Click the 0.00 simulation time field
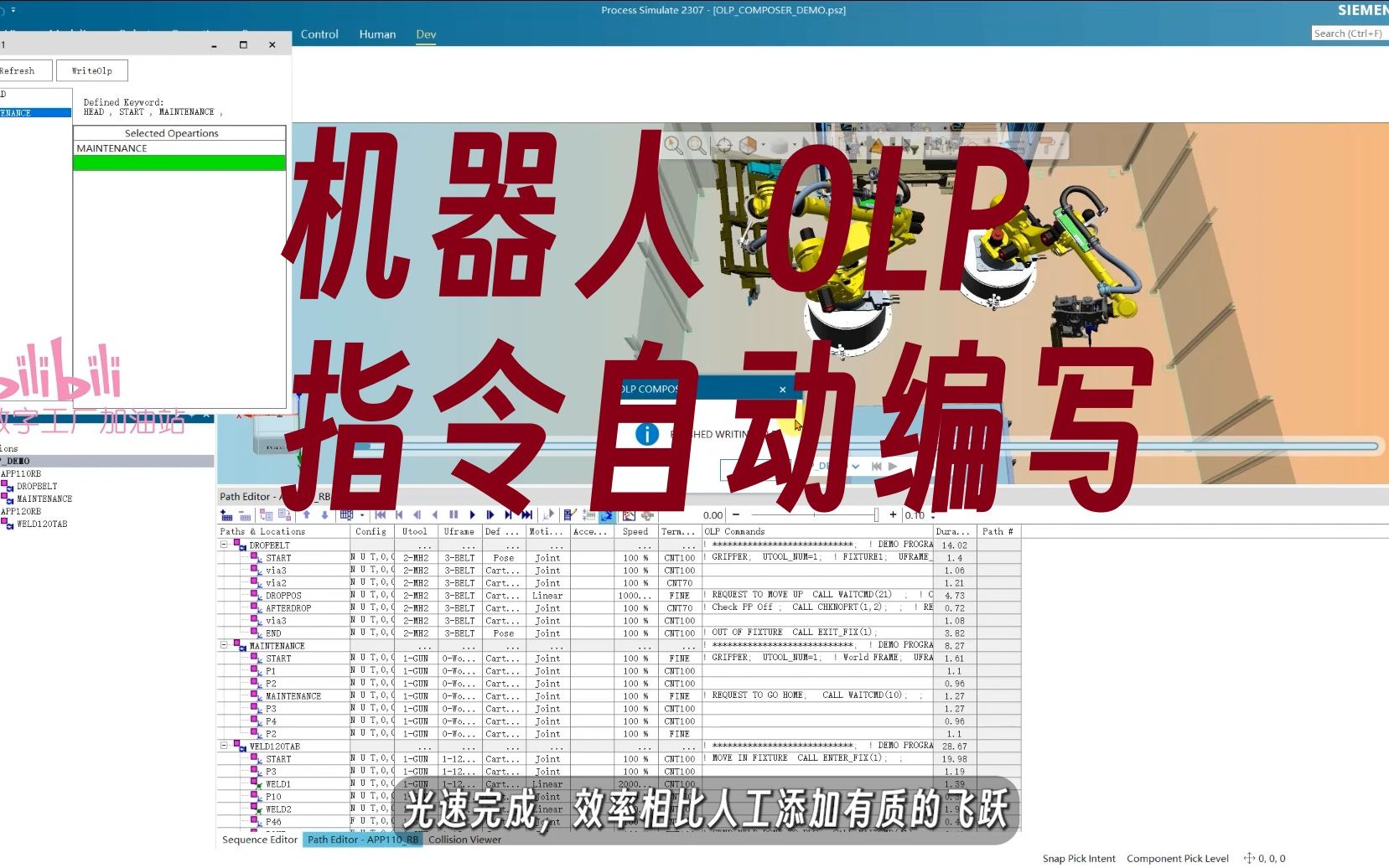 point(713,515)
